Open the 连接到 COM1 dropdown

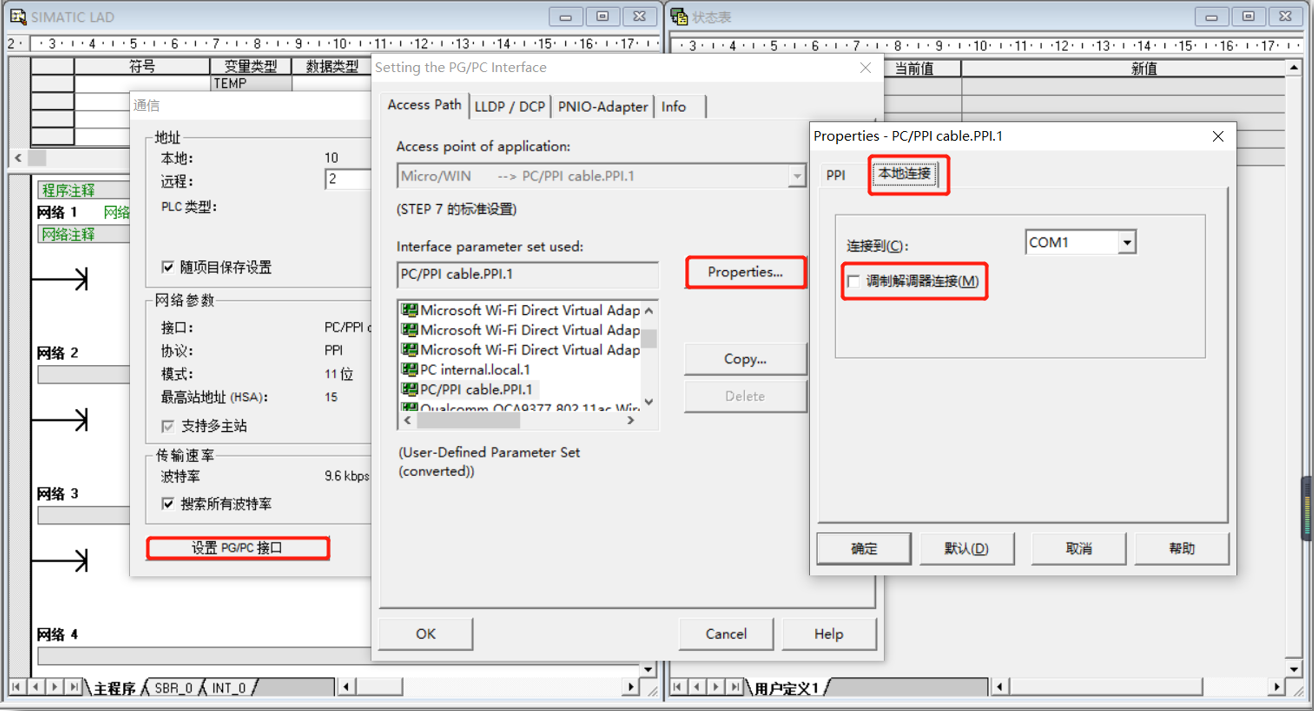pyautogui.click(x=1127, y=243)
